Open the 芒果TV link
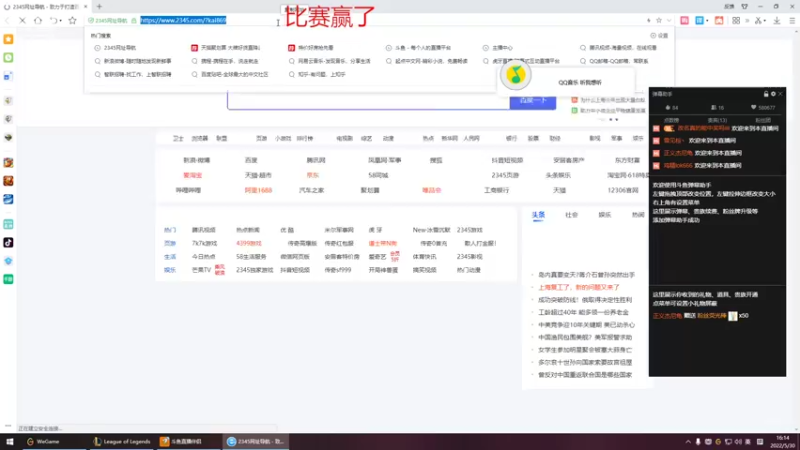800x450 pixels. coord(201,270)
